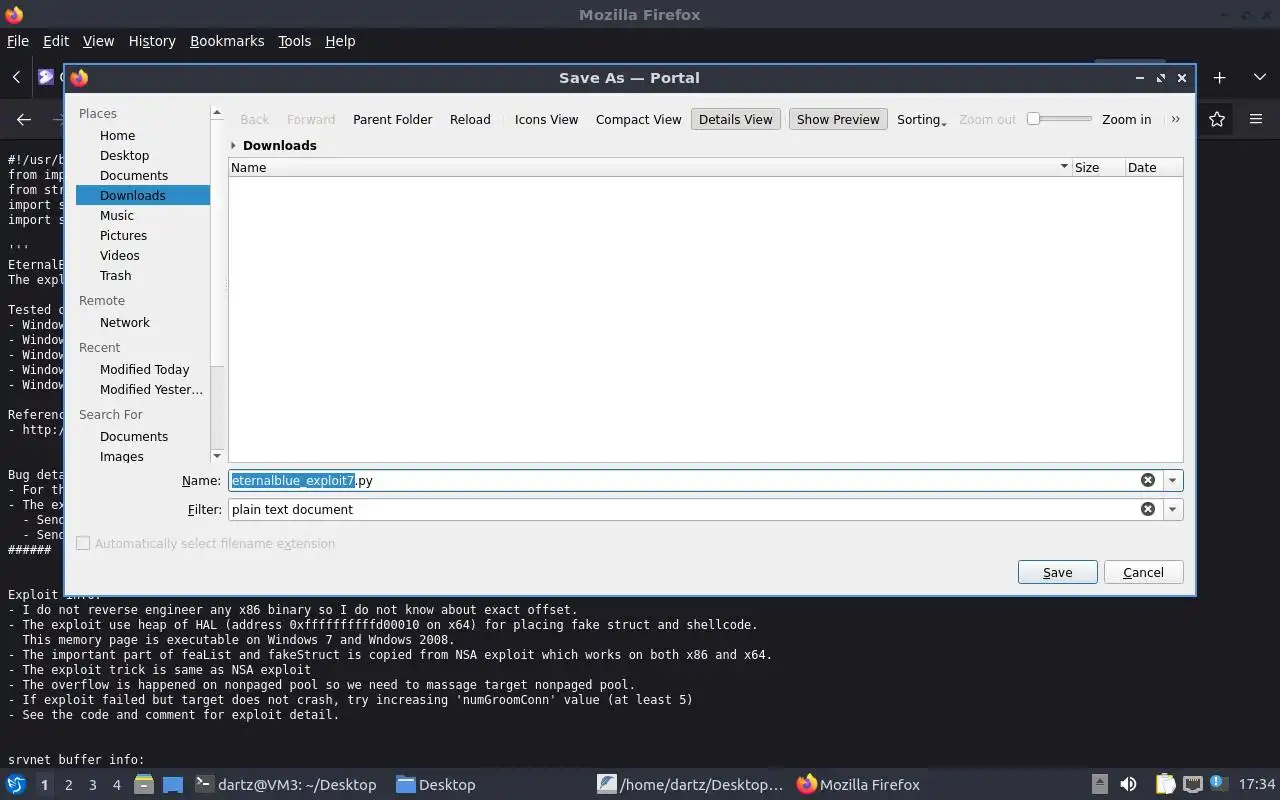Toggle the Show Preview button
This screenshot has width=1280, height=800.
pyautogui.click(x=838, y=119)
